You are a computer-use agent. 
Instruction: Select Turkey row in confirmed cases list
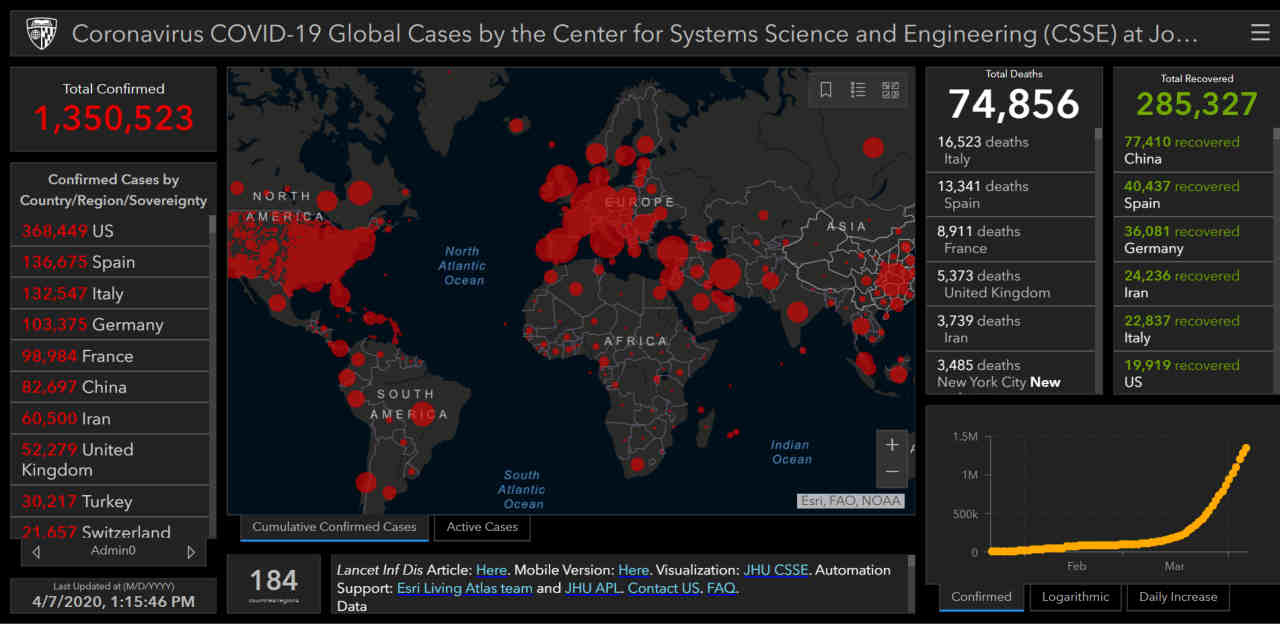(111, 501)
